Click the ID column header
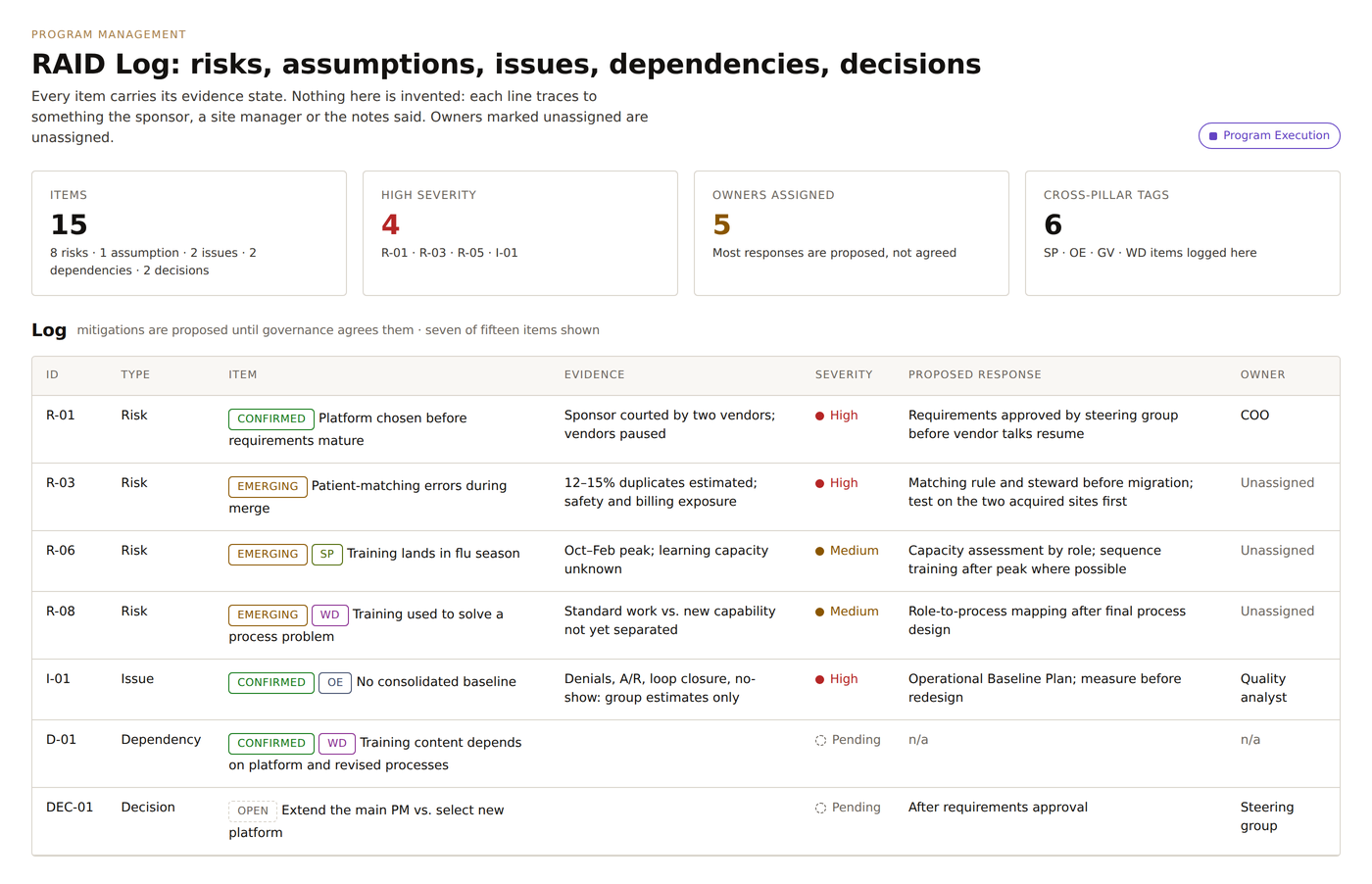The image size is (1372, 884). pos(52,375)
